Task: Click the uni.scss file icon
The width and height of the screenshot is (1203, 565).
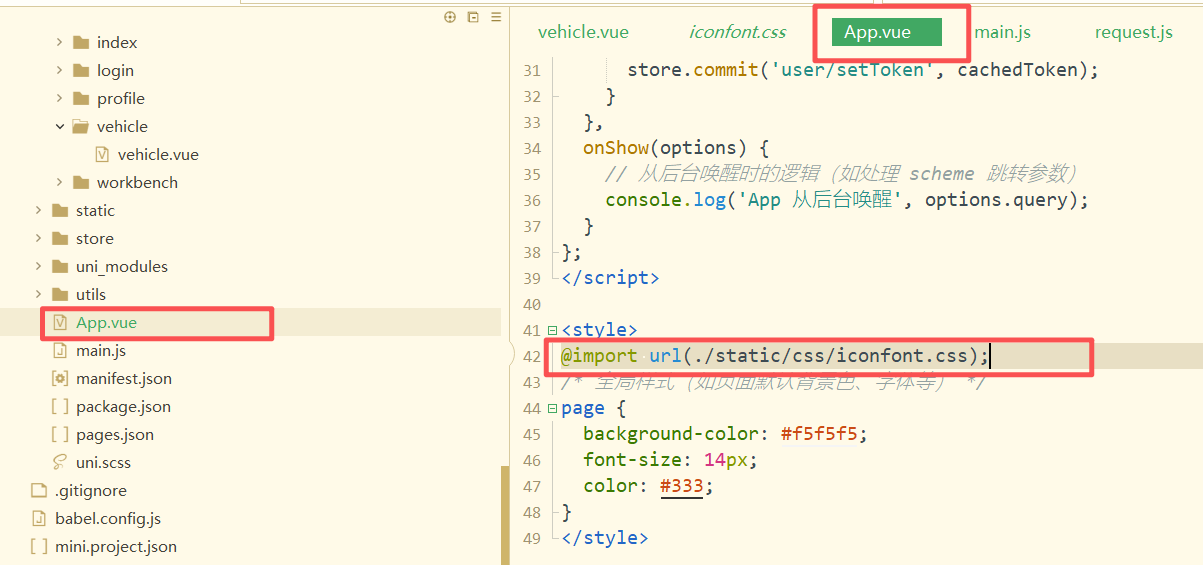Action: [60, 462]
